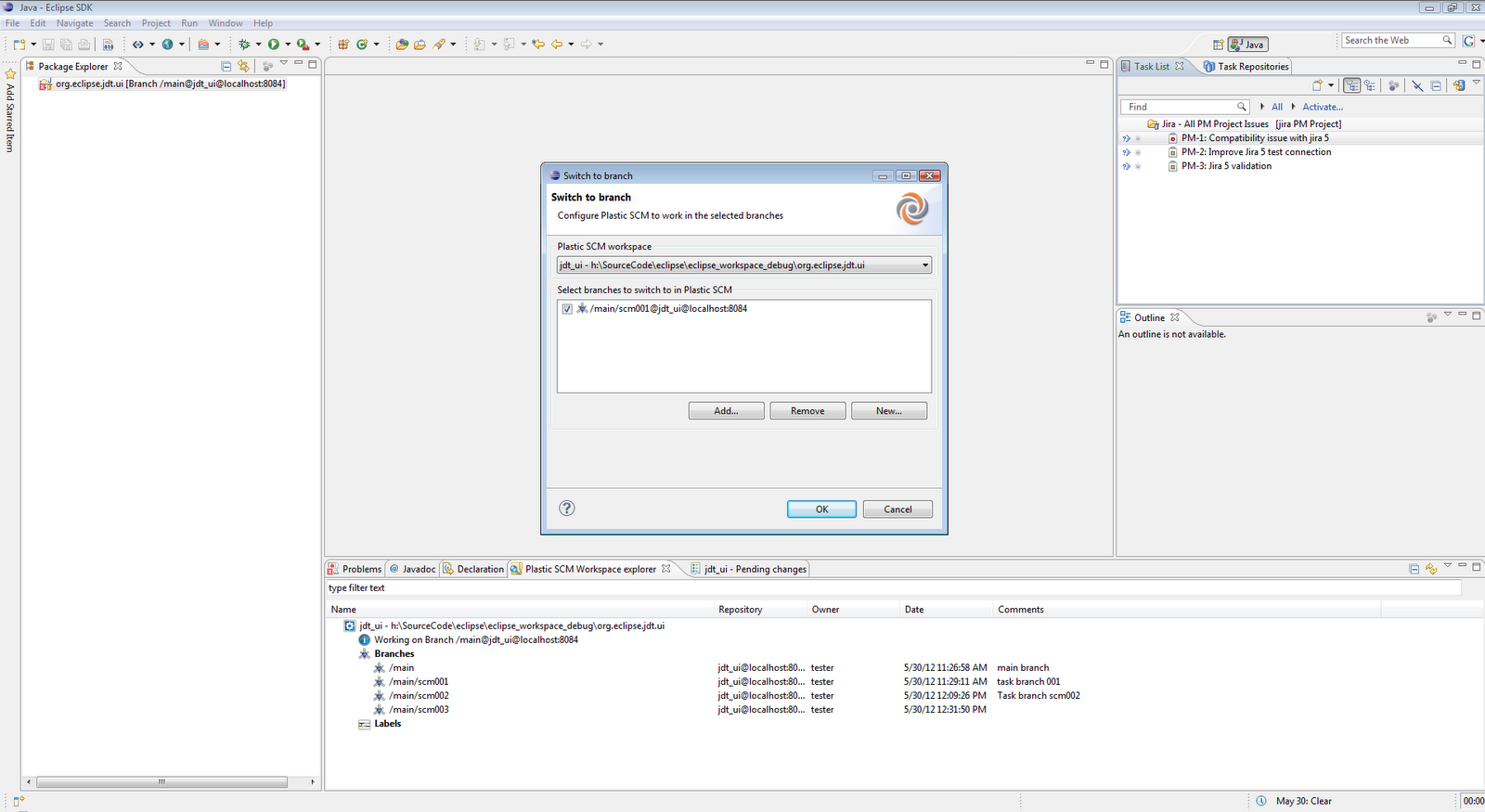Click the Synchronize Changed icon in Task List
The width and height of the screenshot is (1485, 812).
point(1459,85)
